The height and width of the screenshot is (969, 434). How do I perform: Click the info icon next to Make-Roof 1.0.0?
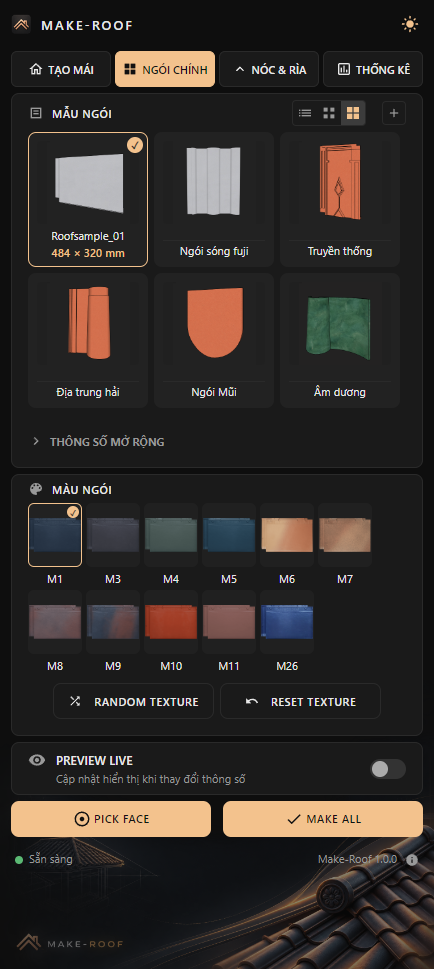click(412, 860)
